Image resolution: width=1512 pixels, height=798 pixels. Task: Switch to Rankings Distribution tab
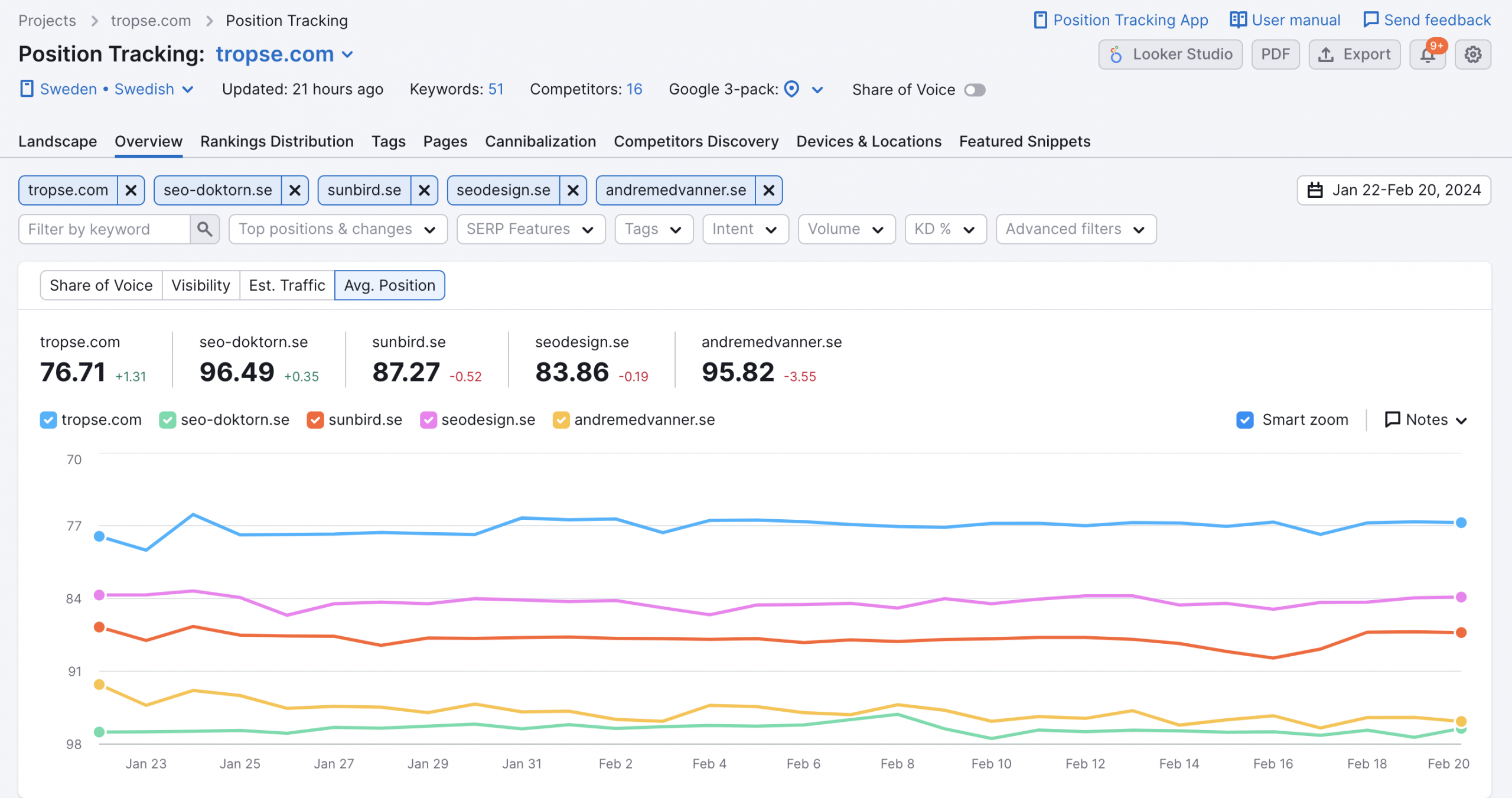(x=277, y=141)
